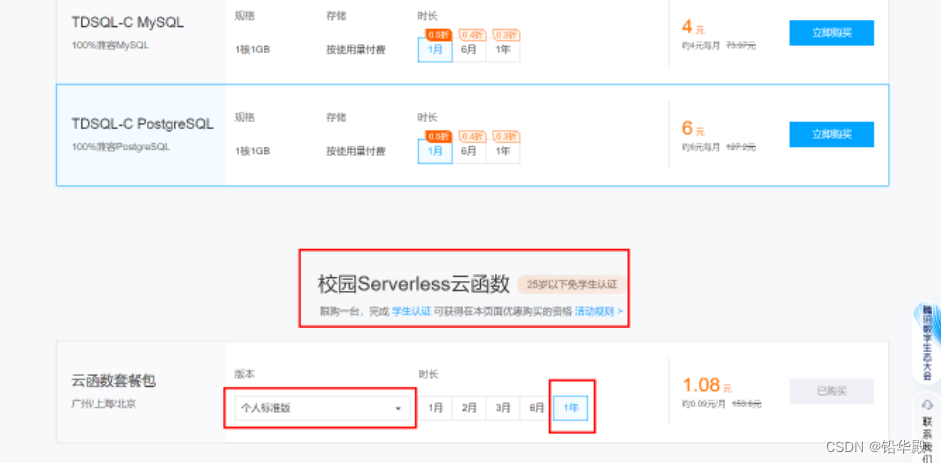Click the 云函数套餐包 product title
The image size is (941, 463).
coord(113,381)
